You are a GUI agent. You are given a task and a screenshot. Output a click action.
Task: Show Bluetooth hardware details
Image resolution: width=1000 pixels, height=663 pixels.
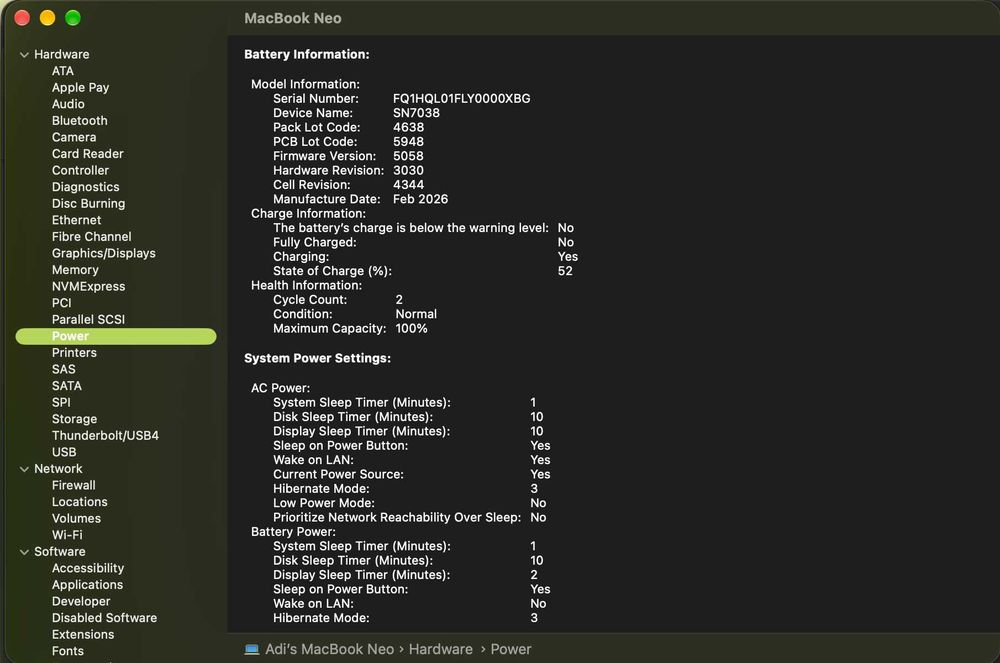click(80, 120)
